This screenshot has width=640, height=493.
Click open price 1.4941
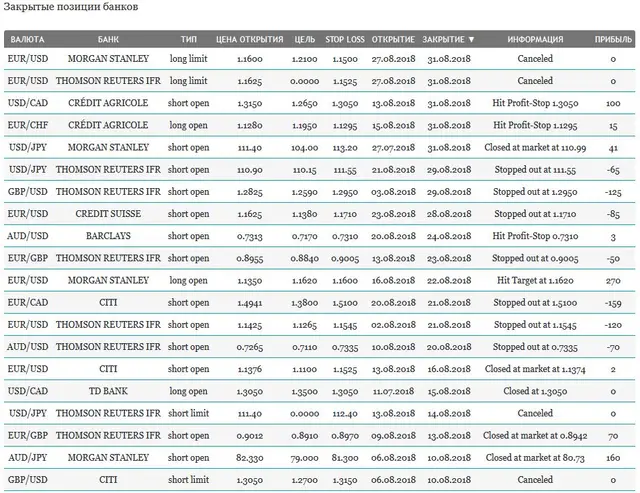[x=249, y=303]
